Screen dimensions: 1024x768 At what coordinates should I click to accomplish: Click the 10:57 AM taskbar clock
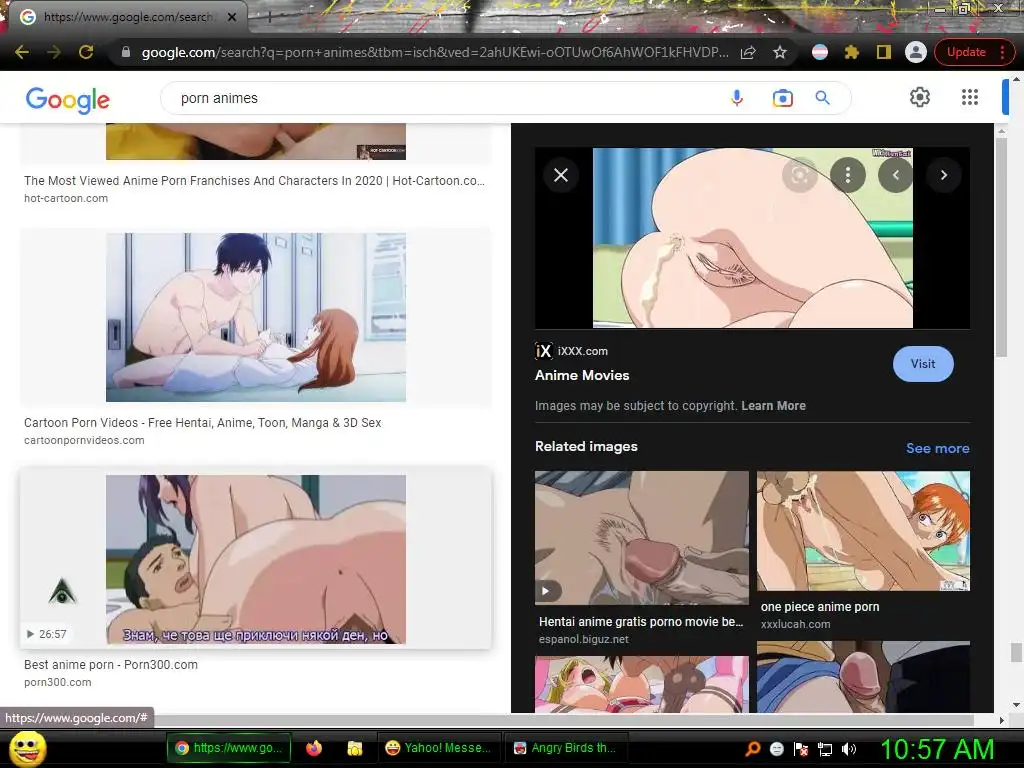938,749
